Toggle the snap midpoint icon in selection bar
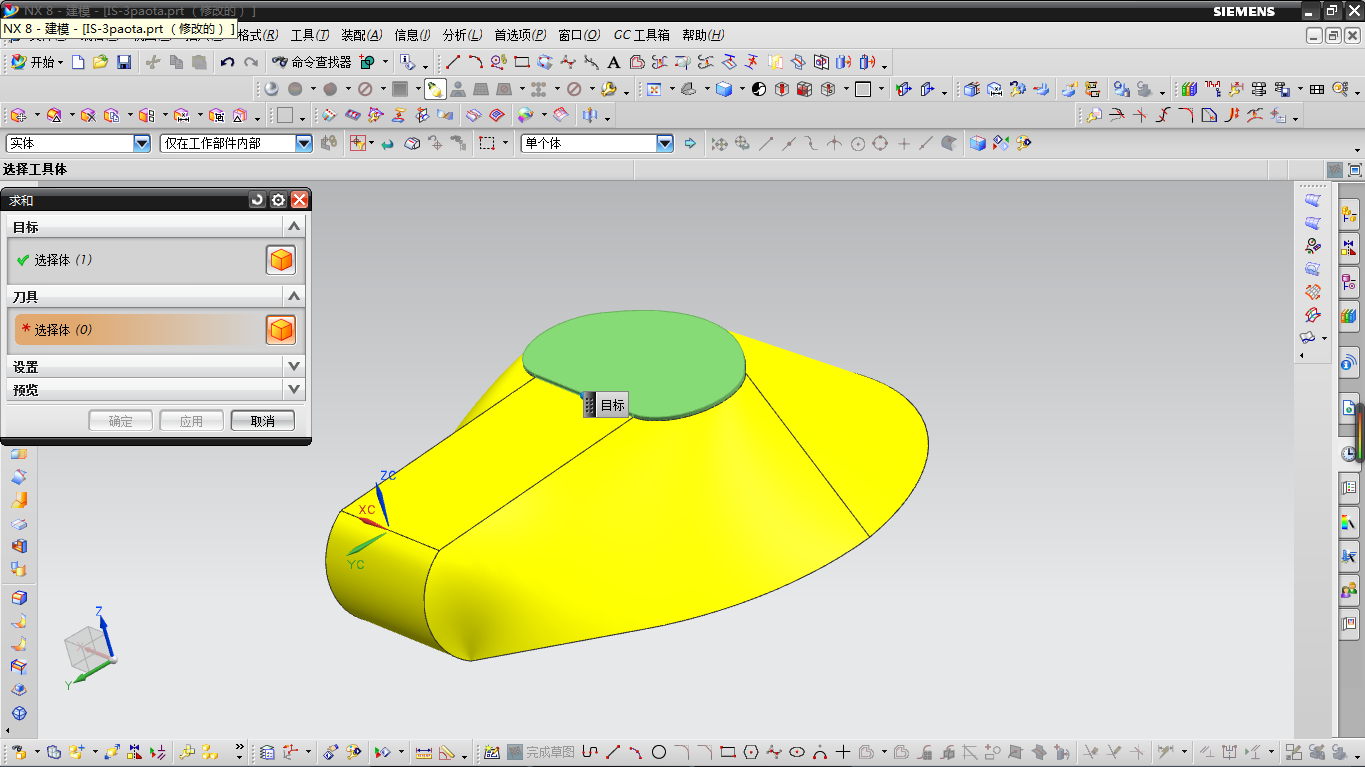The height and width of the screenshot is (767, 1365). tap(789, 144)
